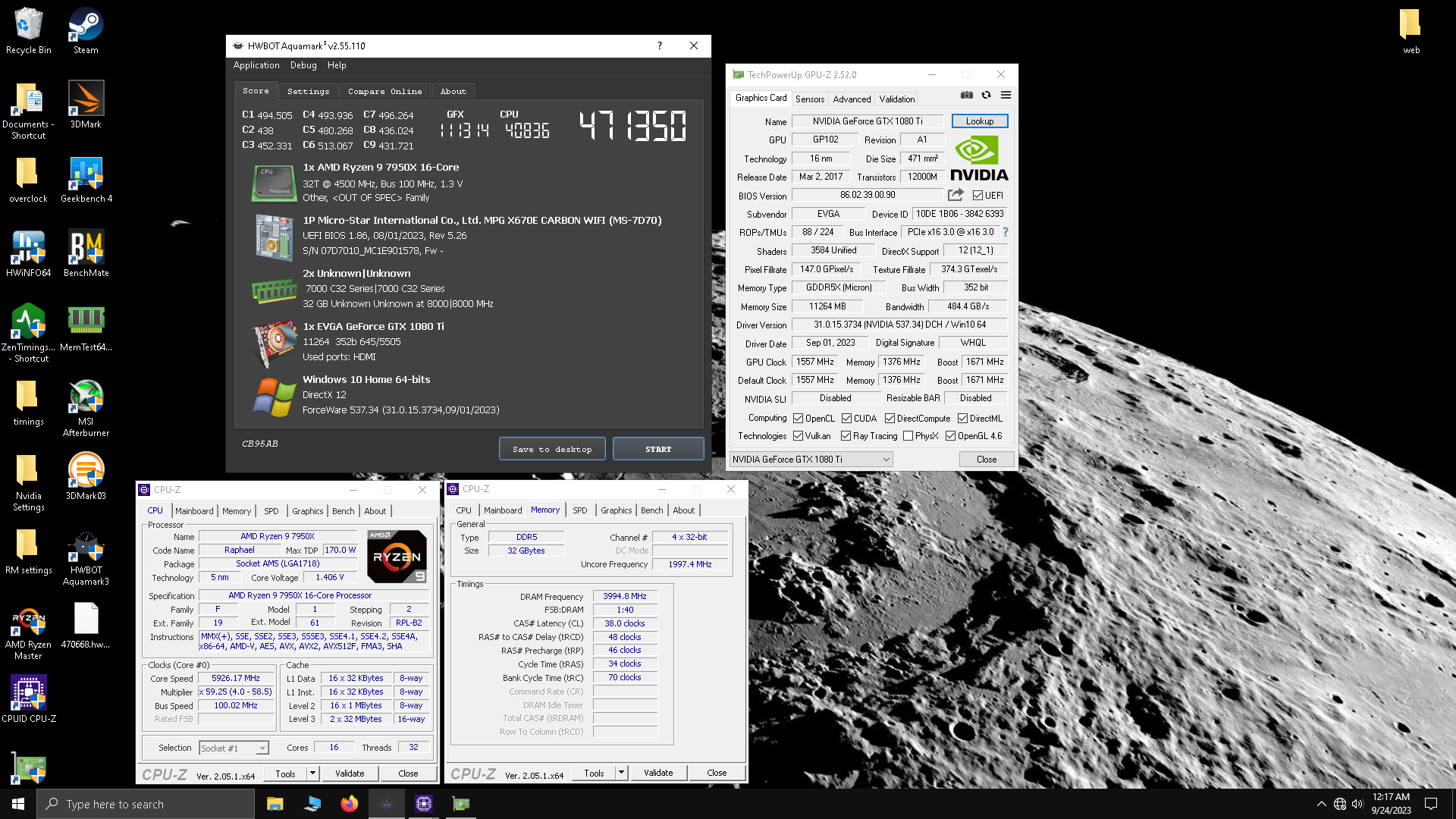Viewport: 1456px width, 819px height.
Task: Click the GPU-Z refresh icon
Action: (x=986, y=95)
